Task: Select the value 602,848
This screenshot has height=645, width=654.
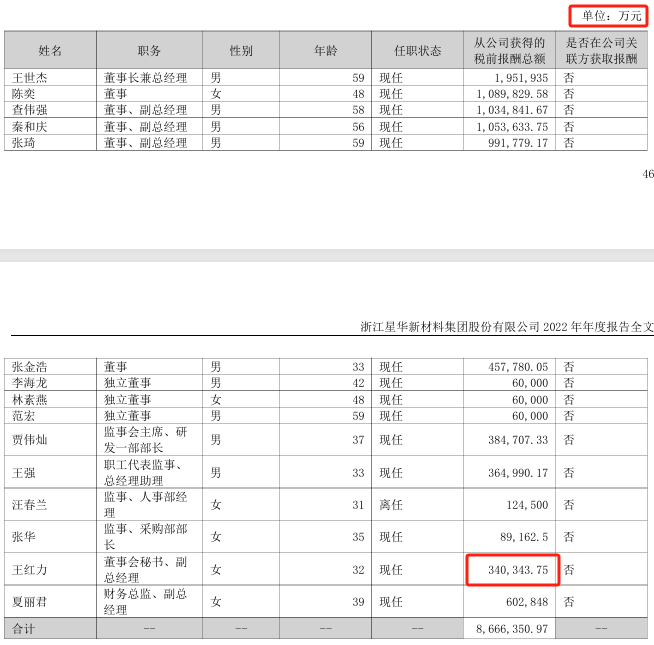Action: [x=527, y=602]
